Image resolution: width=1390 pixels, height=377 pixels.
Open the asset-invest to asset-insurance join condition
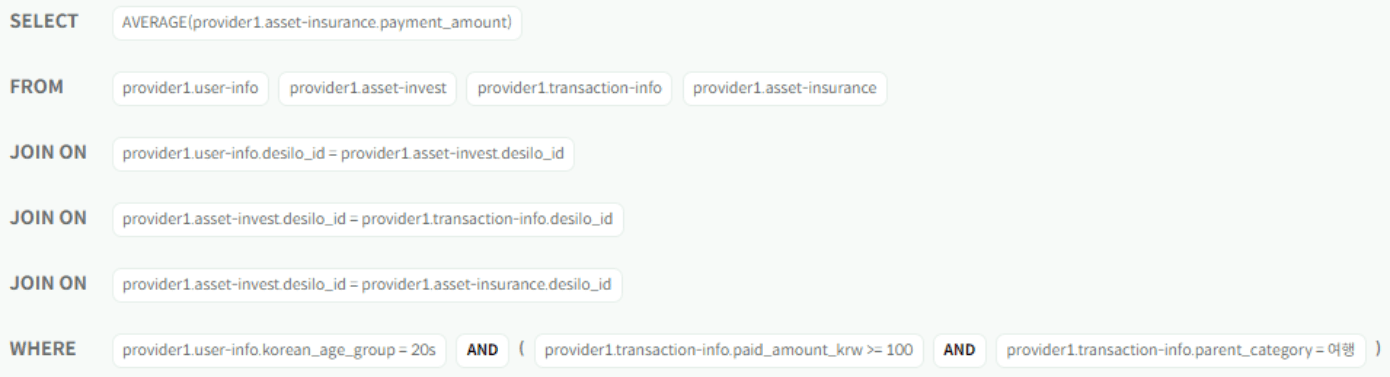pyautogui.click(x=368, y=285)
